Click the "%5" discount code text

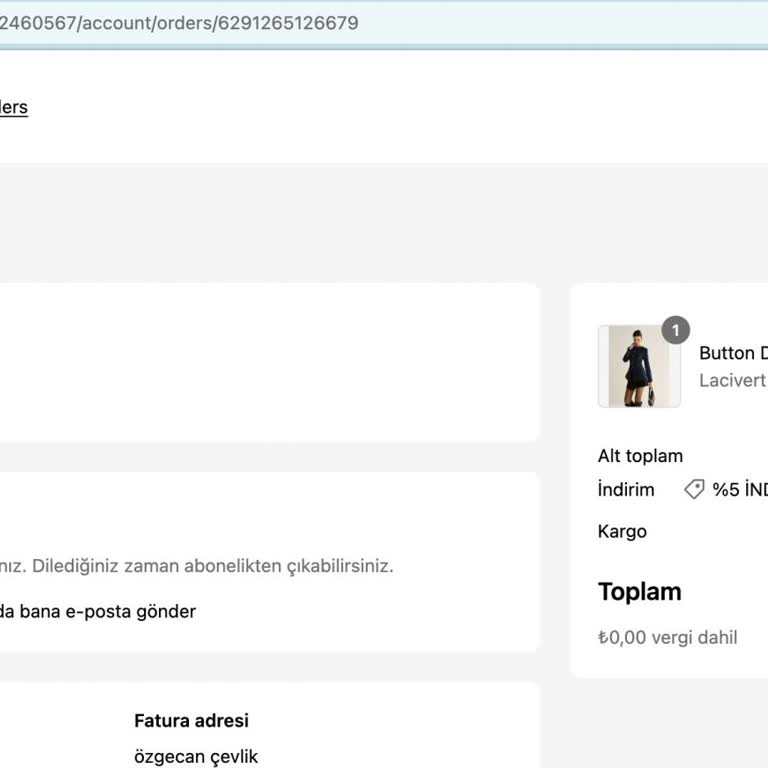click(740, 489)
